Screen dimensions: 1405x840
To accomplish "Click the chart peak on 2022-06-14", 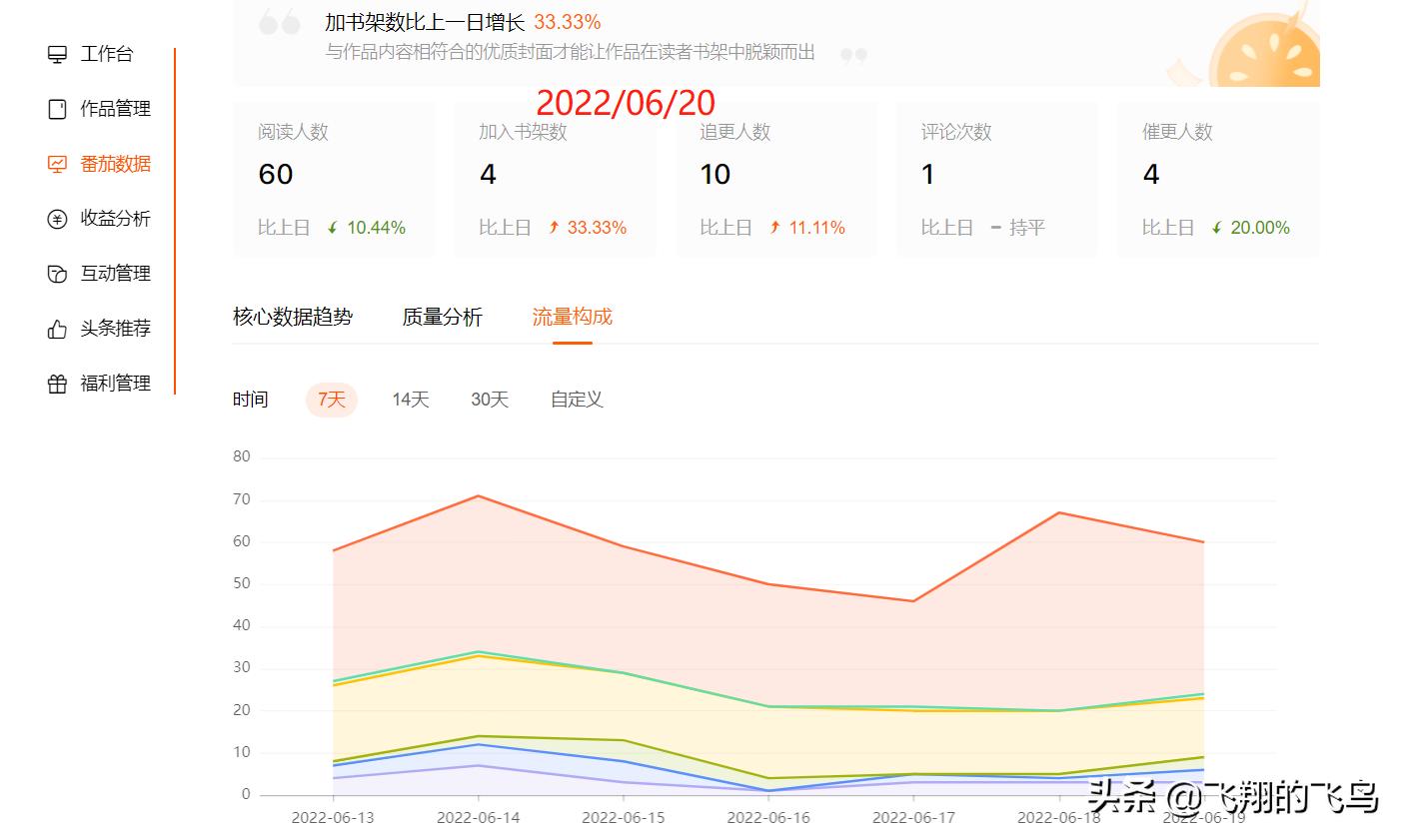I will [480, 495].
